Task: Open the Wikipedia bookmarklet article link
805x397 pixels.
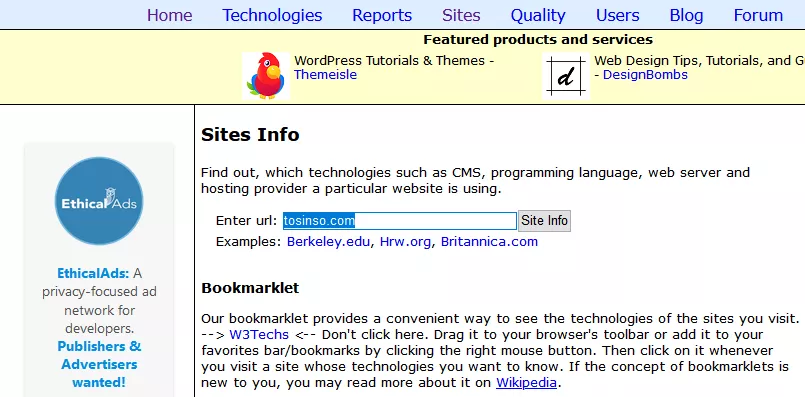Action: 526,383
